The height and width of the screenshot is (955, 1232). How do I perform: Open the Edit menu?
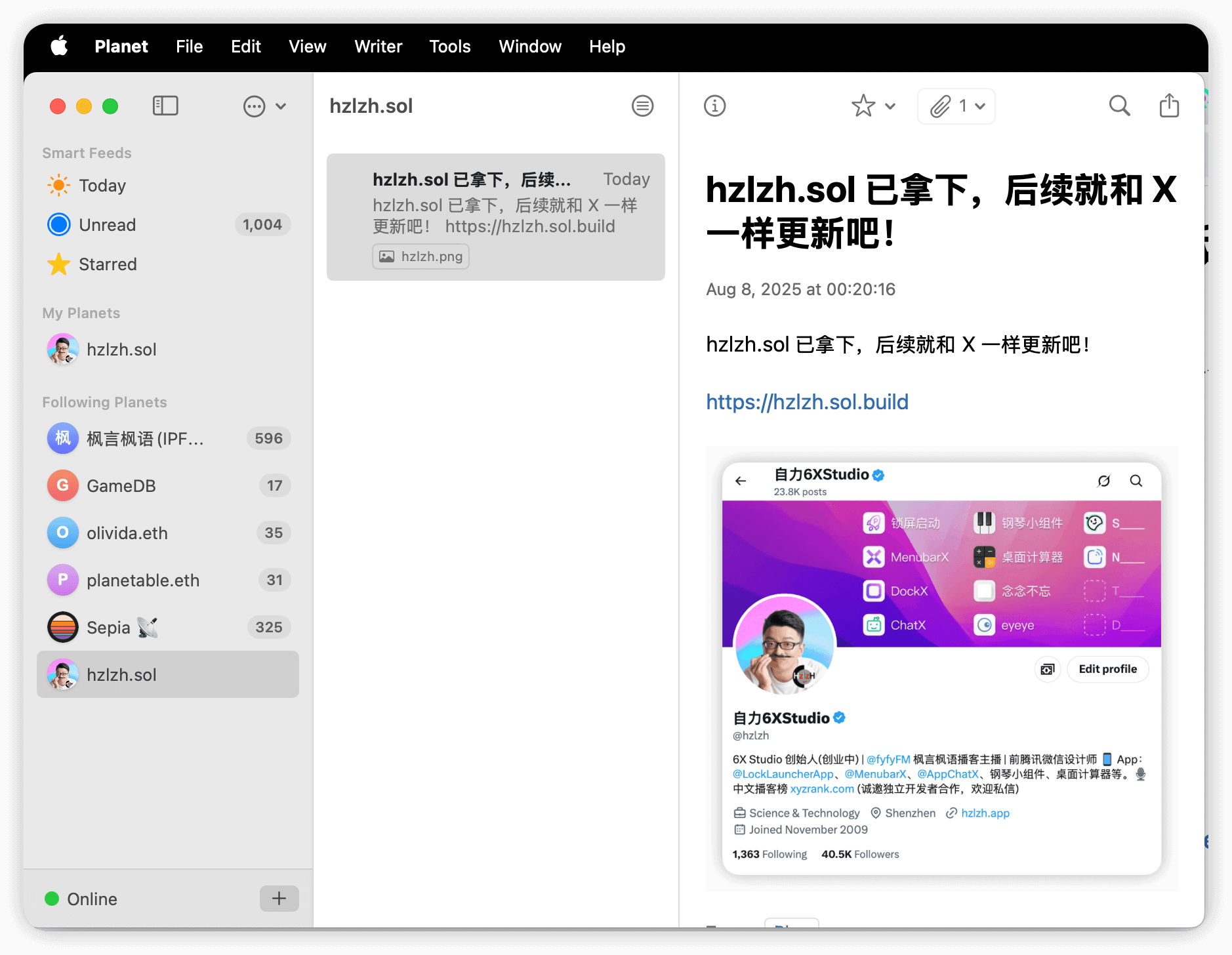pyautogui.click(x=246, y=47)
